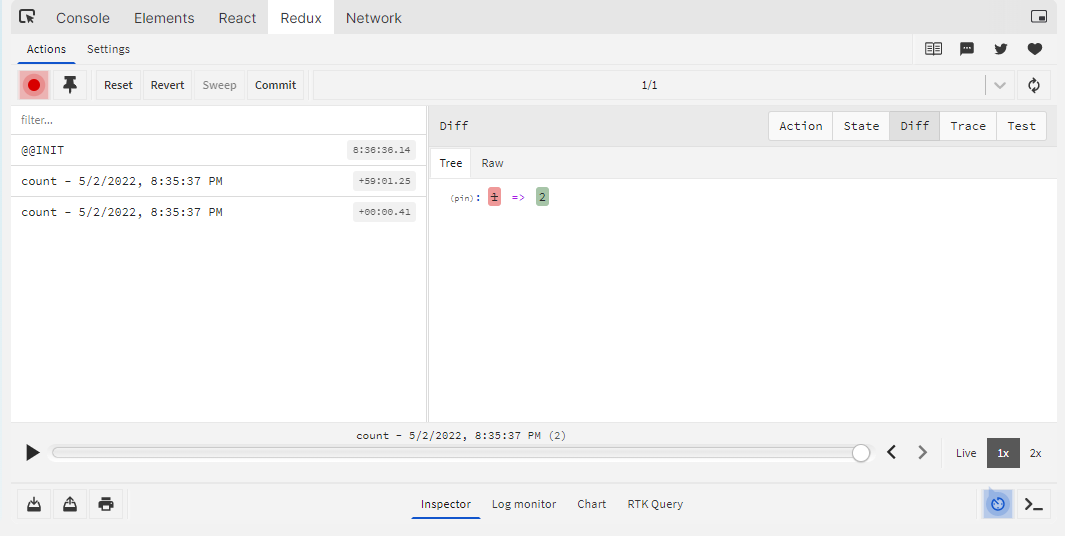Click the Commit button

click(275, 85)
